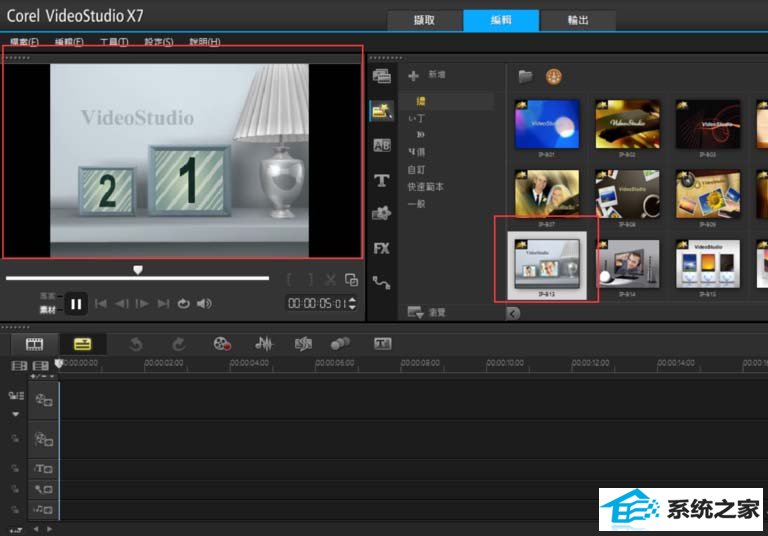The height and width of the screenshot is (536, 768).
Task: Toggle the music track button
Action: [44, 510]
